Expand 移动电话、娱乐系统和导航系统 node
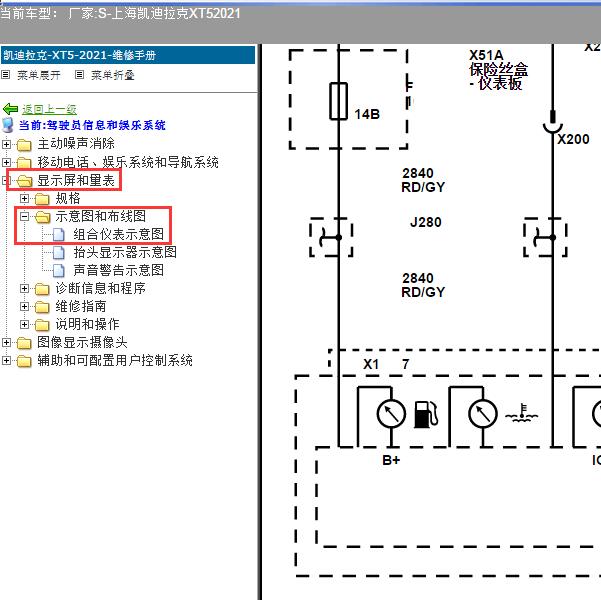This screenshot has width=601, height=600. click(x=6, y=162)
